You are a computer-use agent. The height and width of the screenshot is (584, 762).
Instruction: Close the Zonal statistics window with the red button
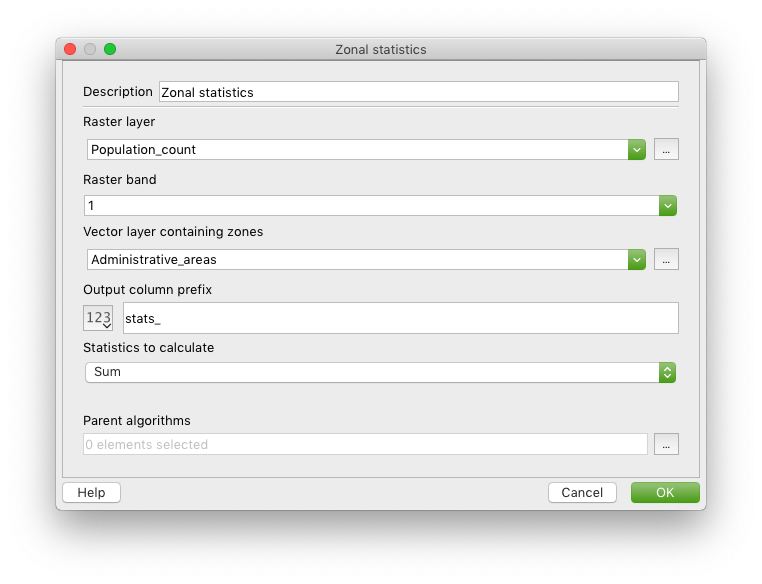[70, 49]
